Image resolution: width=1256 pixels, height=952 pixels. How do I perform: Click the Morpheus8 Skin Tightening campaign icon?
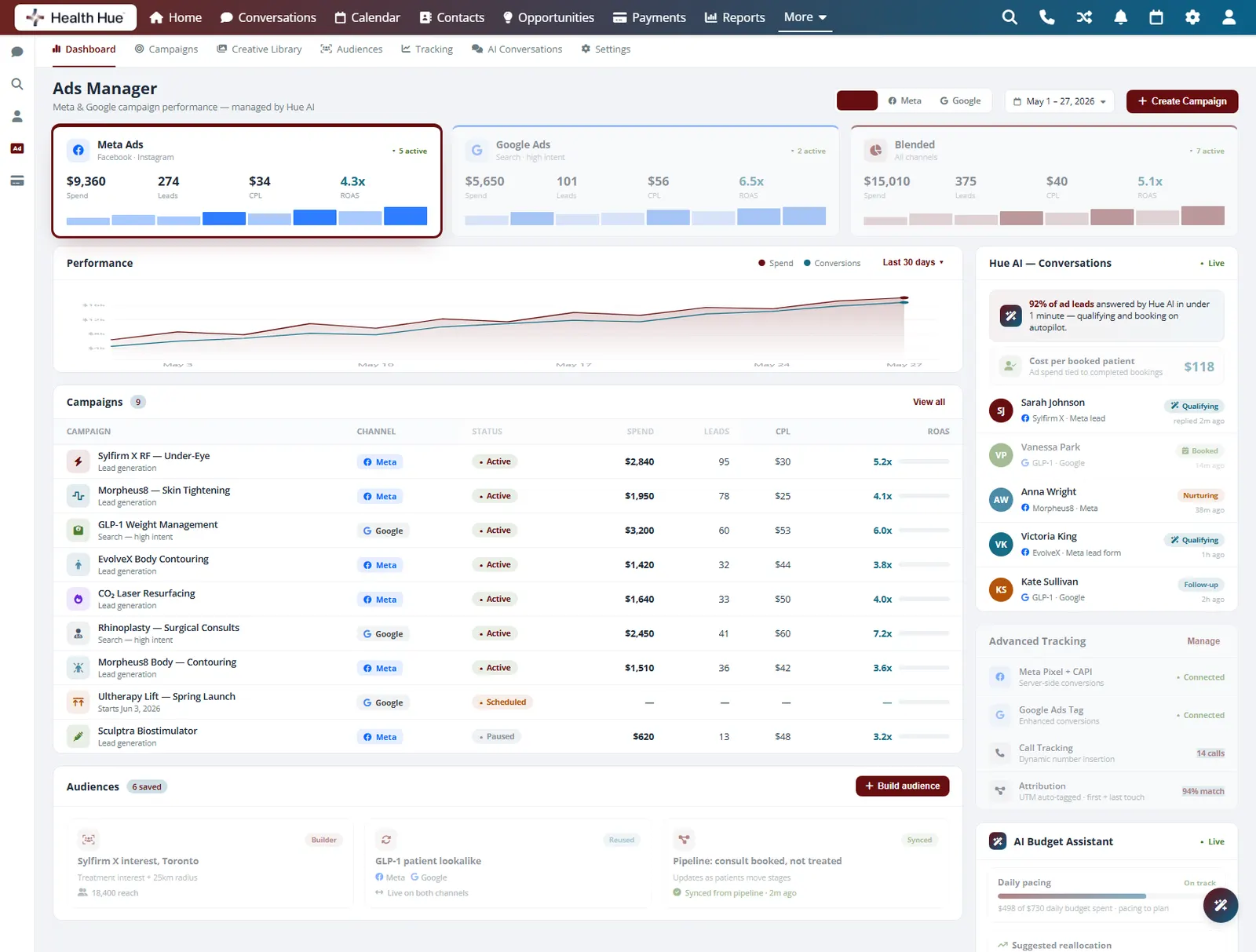(78, 496)
